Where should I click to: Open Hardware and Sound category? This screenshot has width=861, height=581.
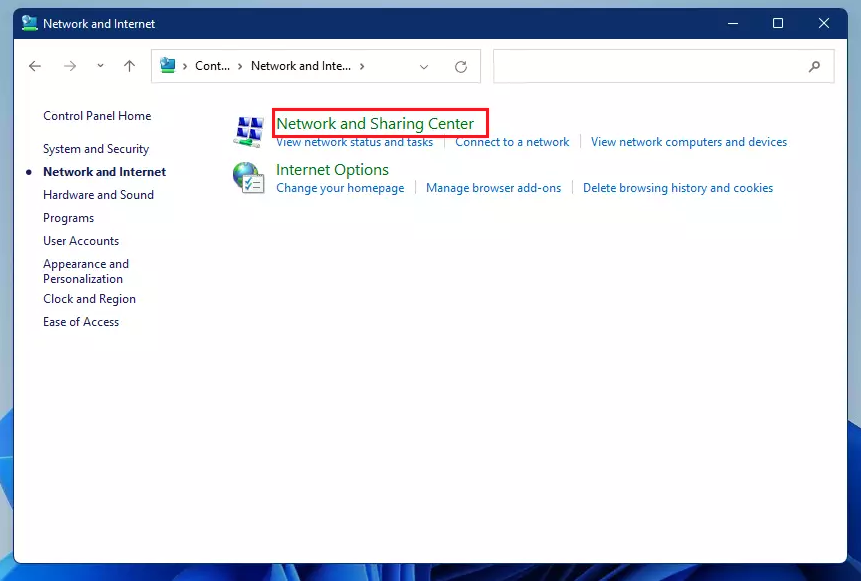(x=98, y=195)
